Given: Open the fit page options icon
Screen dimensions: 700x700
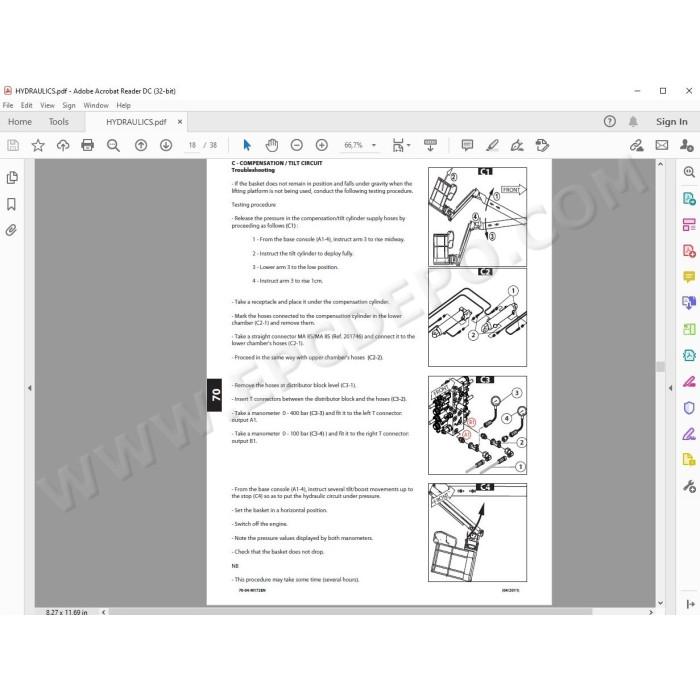Looking at the screenshot, I should pyautogui.click(x=398, y=145).
